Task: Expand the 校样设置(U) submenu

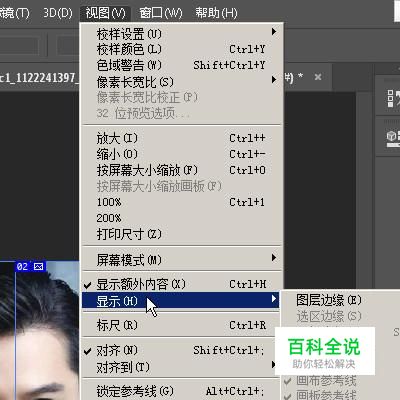Action: 182,34
